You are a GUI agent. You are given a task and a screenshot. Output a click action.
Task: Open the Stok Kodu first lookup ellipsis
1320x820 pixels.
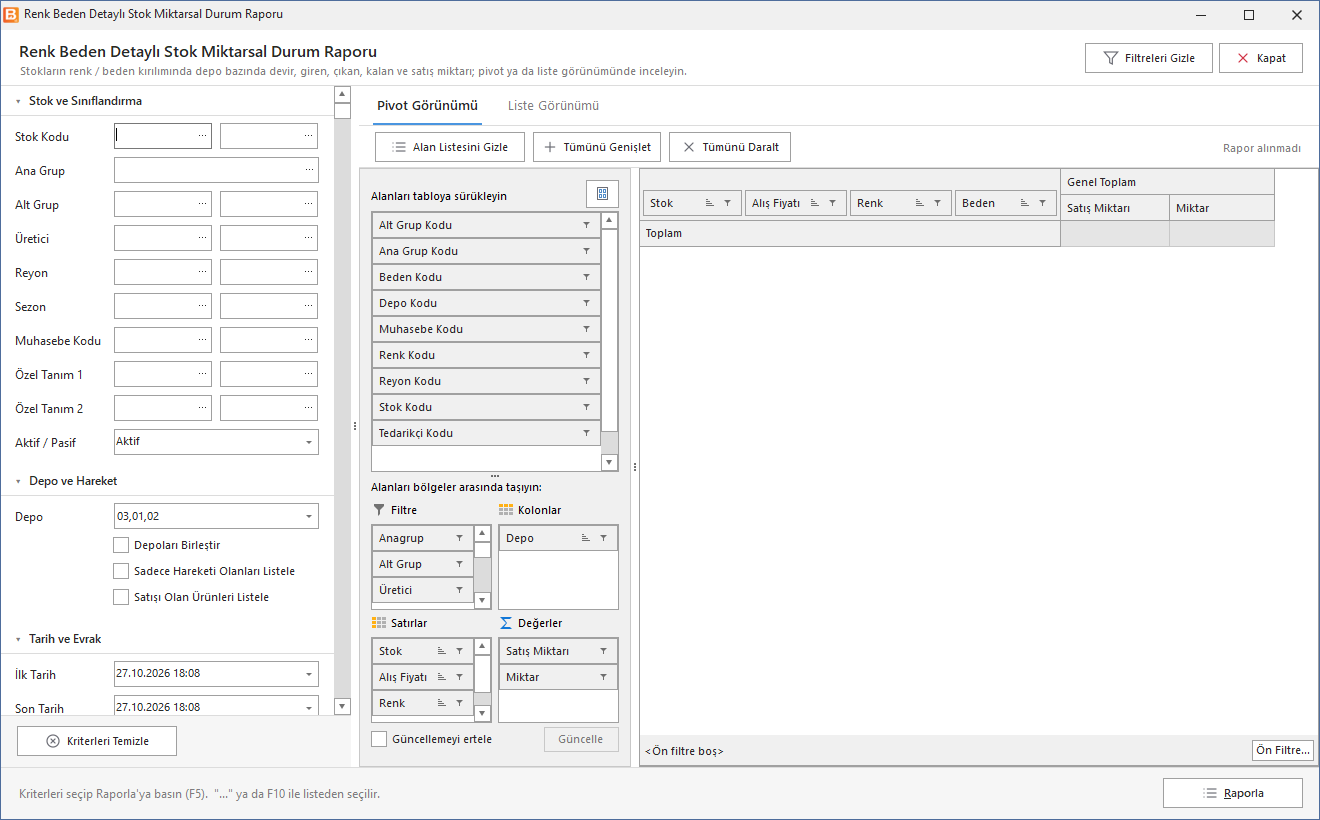203,135
